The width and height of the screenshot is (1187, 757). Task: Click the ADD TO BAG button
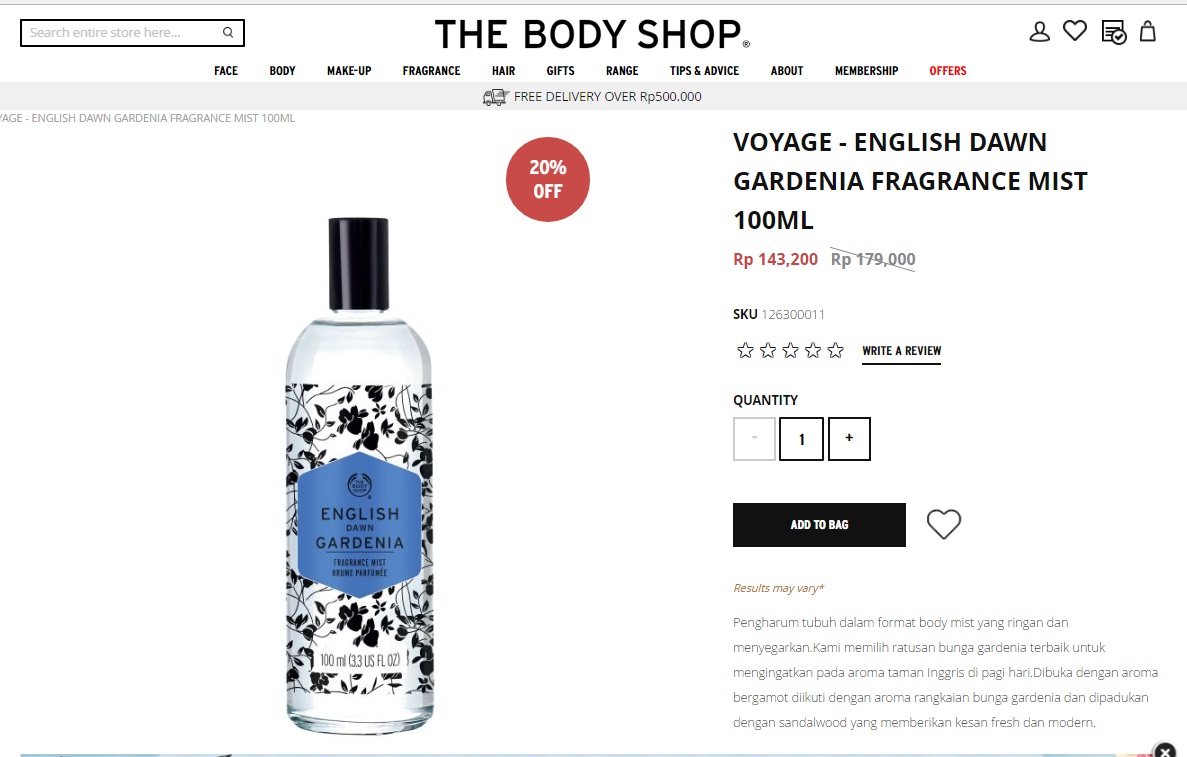819,525
